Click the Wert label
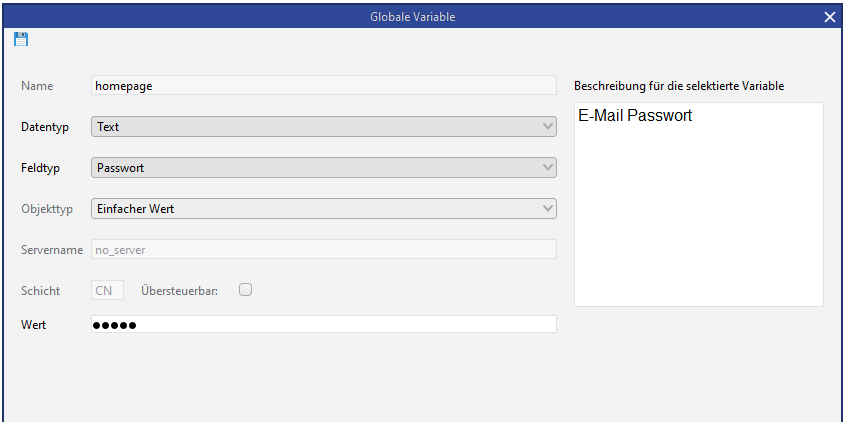Screen dimensions: 846x422 click(x=33, y=324)
